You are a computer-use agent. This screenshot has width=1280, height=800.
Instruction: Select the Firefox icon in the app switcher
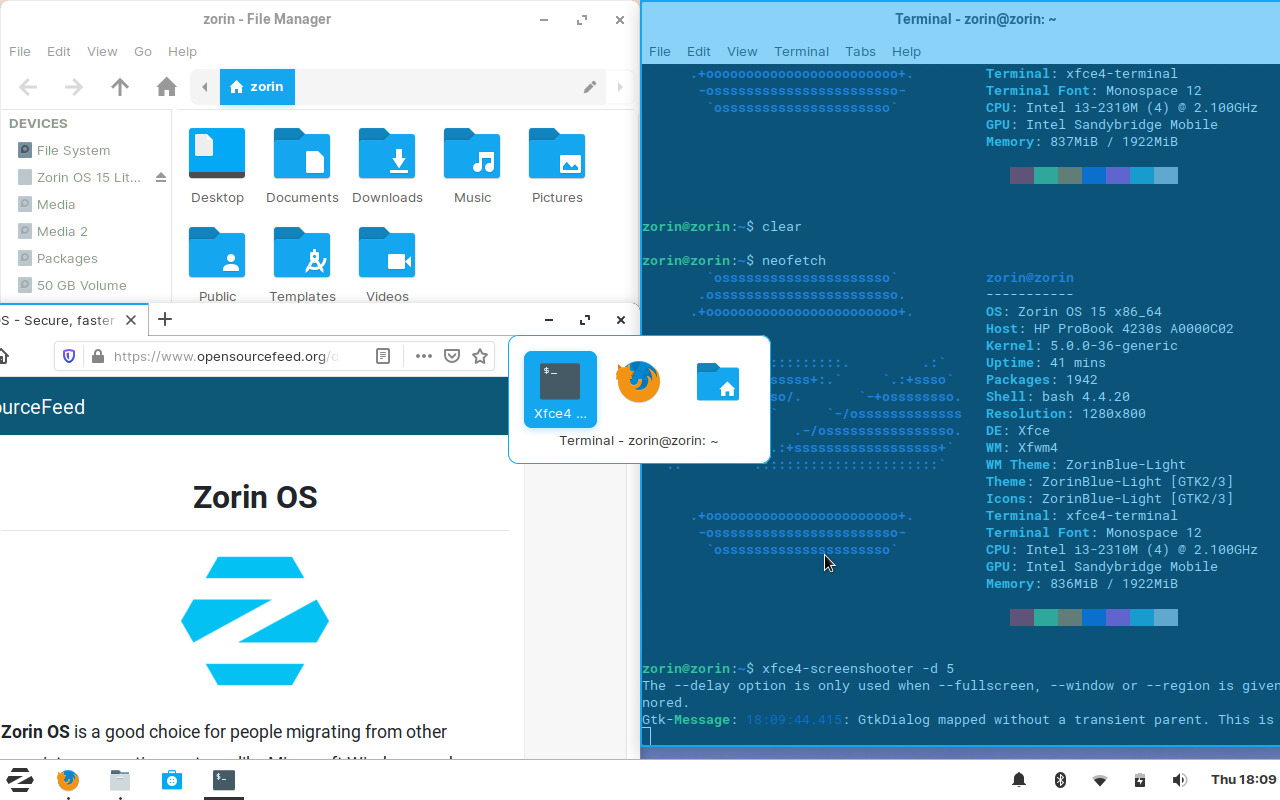638,381
